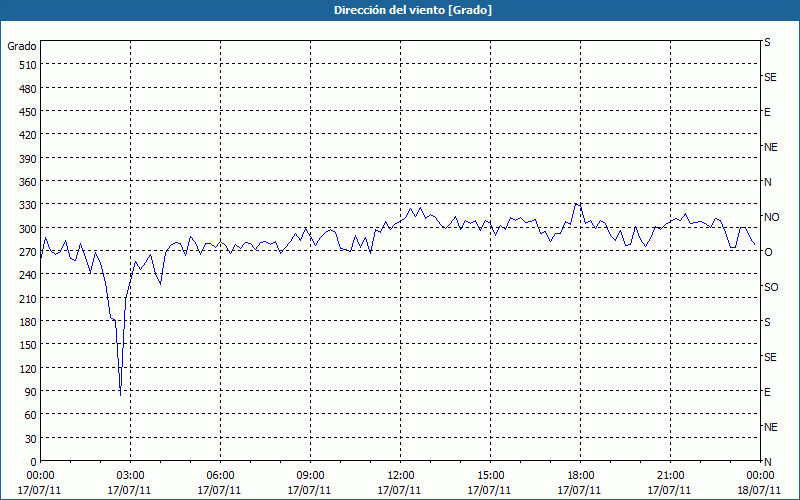
Task: Click the 12:00 time axis label
Action: (401, 476)
